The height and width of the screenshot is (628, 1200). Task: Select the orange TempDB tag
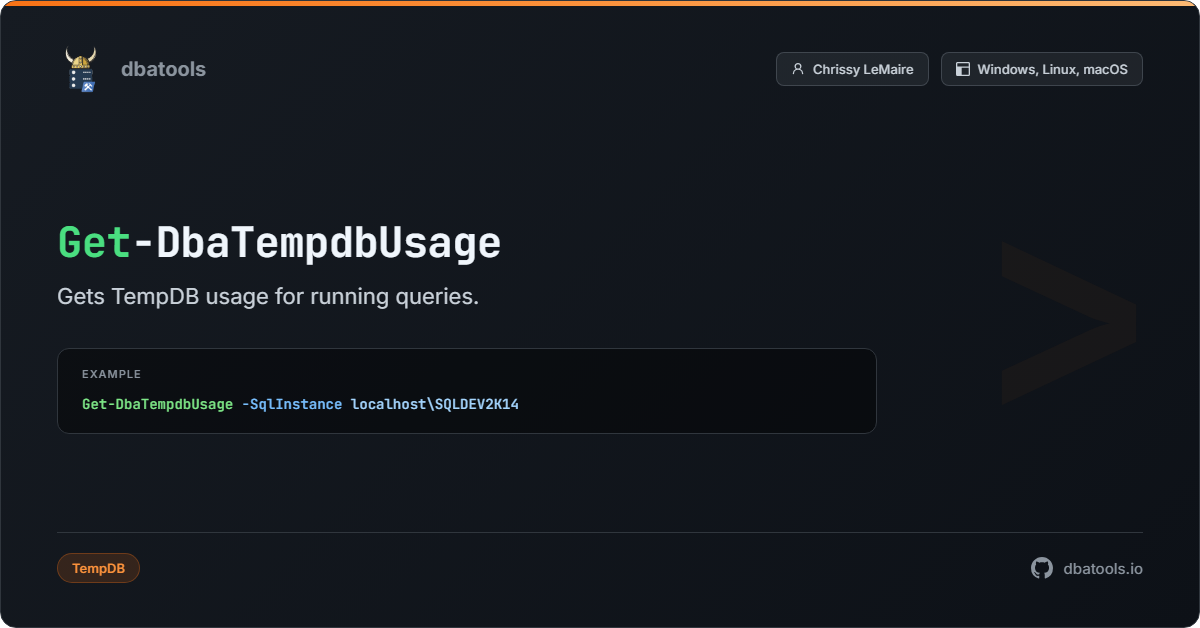pos(98,568)
